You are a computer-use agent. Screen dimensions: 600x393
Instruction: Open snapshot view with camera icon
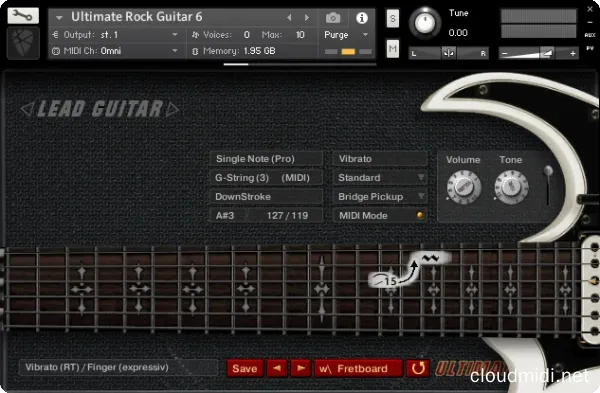(x=333, y=18)
